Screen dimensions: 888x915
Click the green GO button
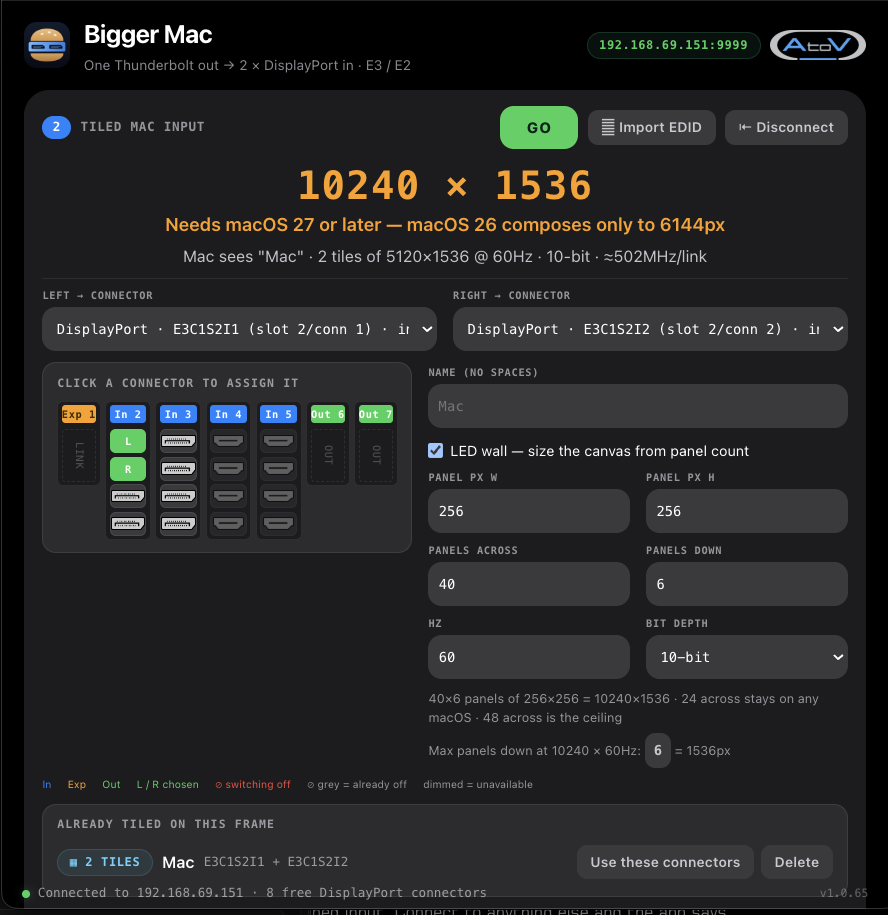coord(539,127)
